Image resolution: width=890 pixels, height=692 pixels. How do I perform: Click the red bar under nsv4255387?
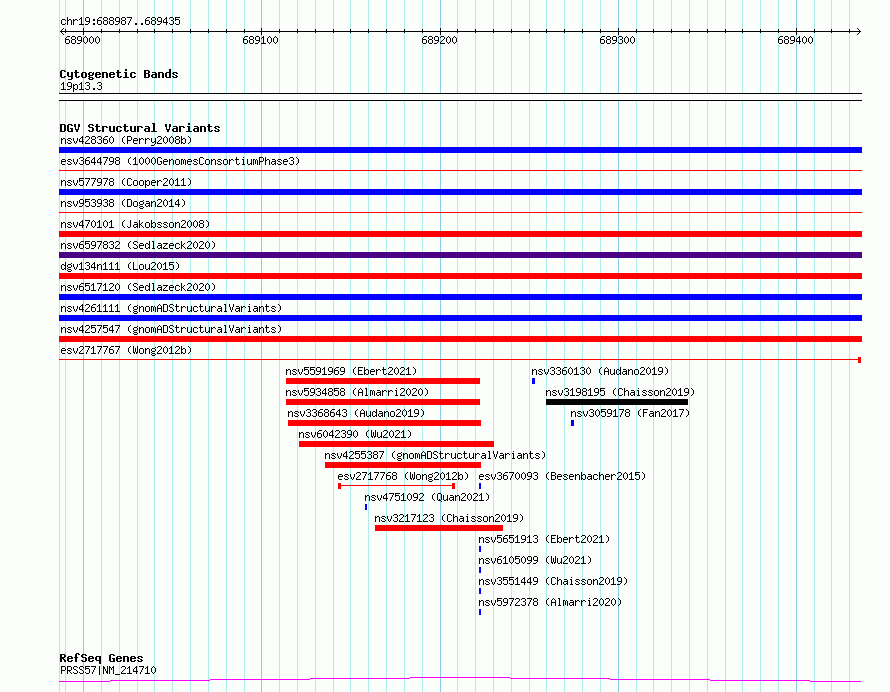click(403, 465)
